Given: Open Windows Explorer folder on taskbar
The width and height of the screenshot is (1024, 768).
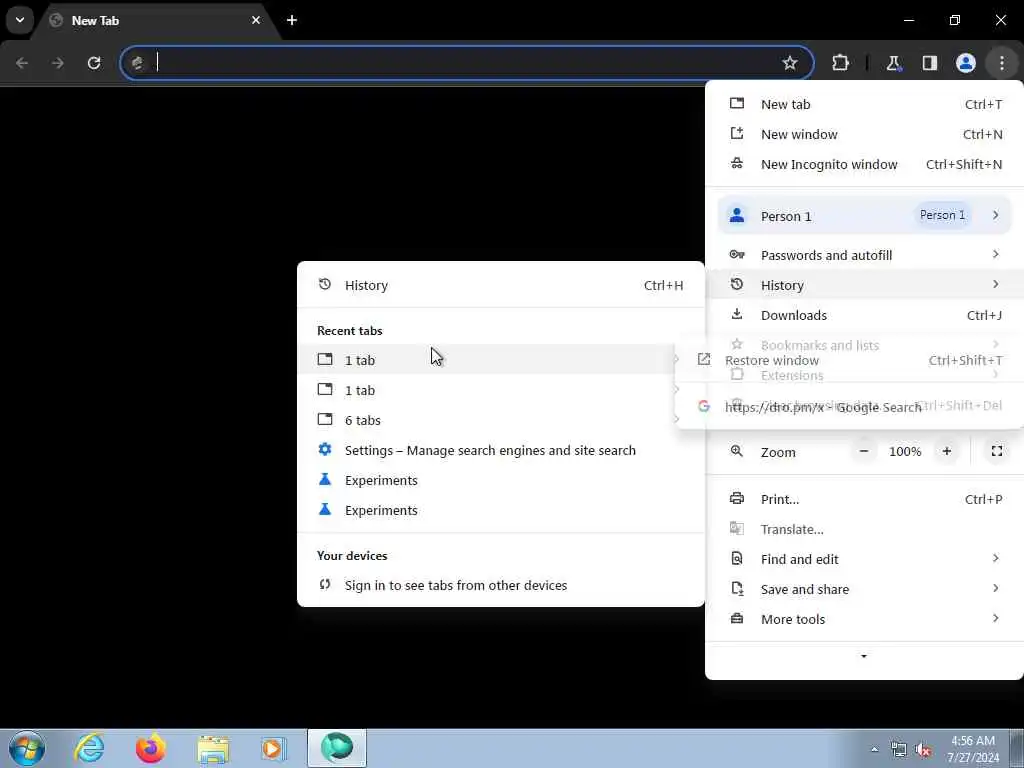Looking at the screenshot, I should pos(213,748).
